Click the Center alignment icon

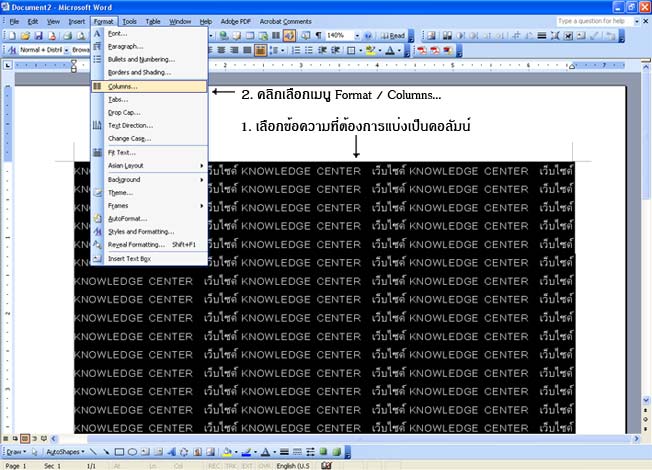coord(221,50)
